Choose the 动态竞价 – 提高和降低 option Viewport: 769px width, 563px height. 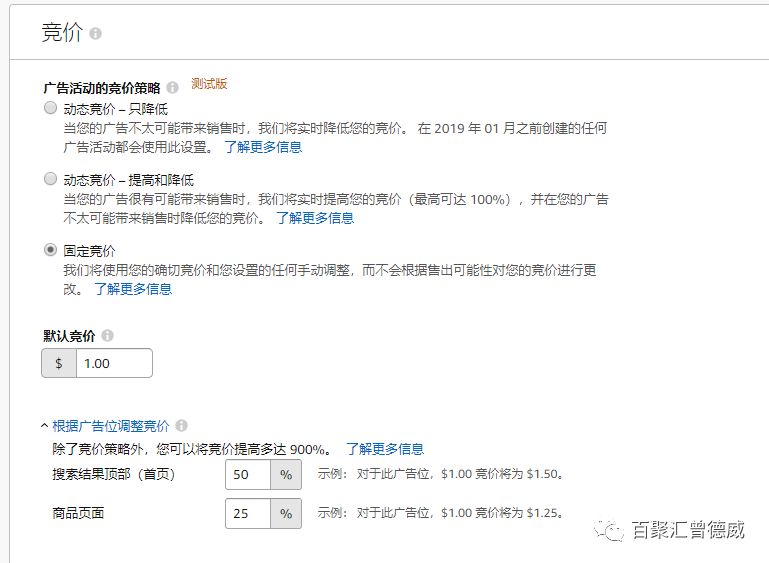[x=50, y=179]
